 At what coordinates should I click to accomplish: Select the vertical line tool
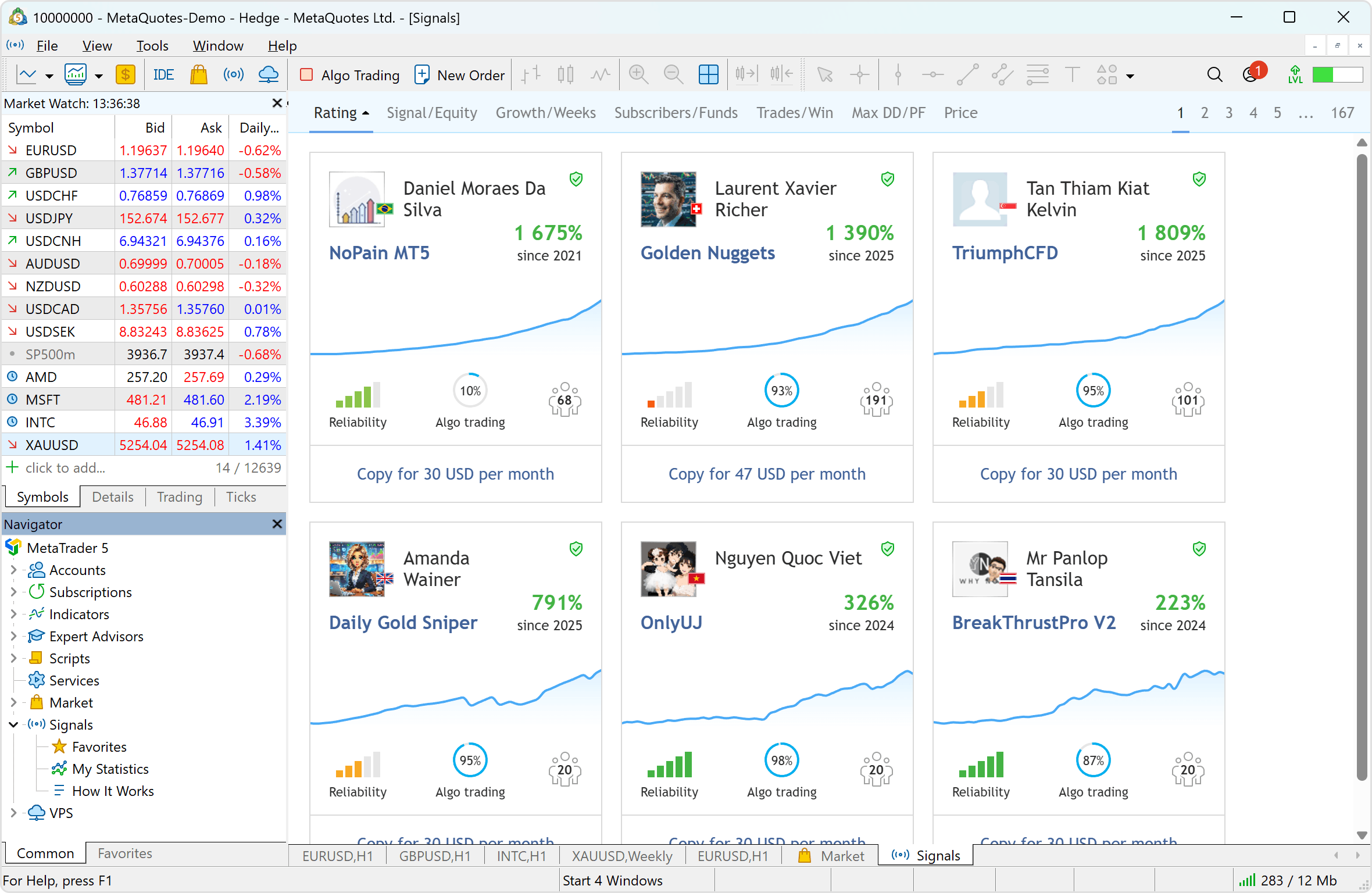coord(898,75)
